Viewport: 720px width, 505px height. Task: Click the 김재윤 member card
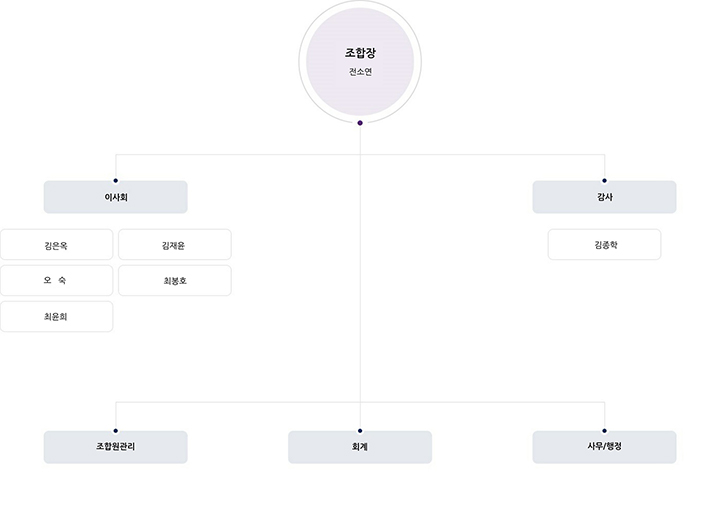pyautogui.click(x=174, y=245)
